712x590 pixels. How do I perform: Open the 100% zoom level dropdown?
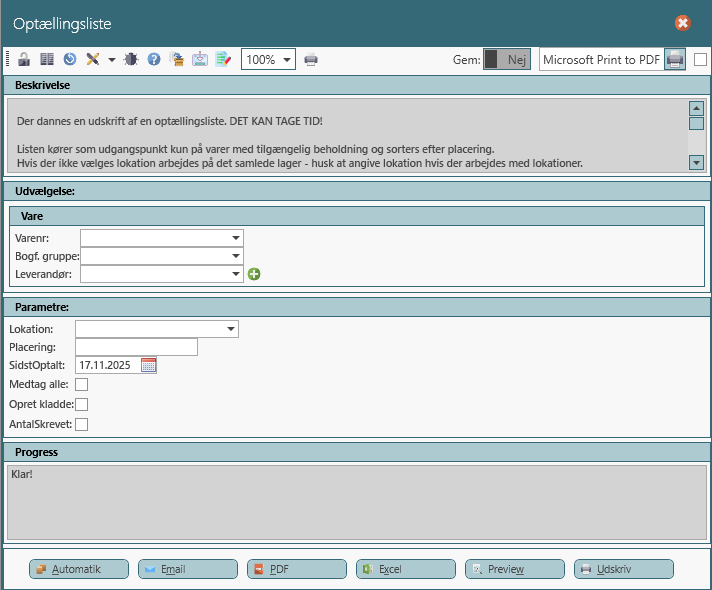pos(288,60)
